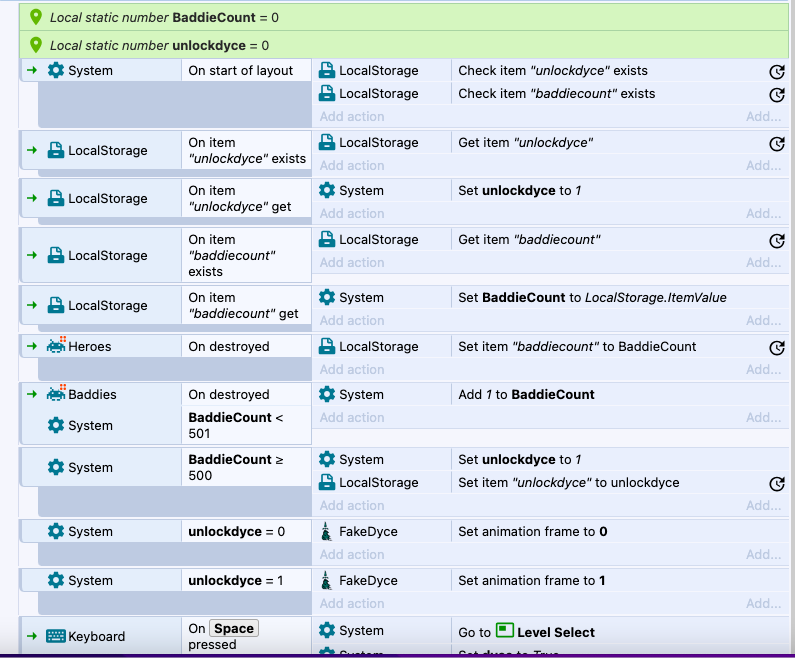Select the Local static number unlockdyce = 0 row

(404, 45)
